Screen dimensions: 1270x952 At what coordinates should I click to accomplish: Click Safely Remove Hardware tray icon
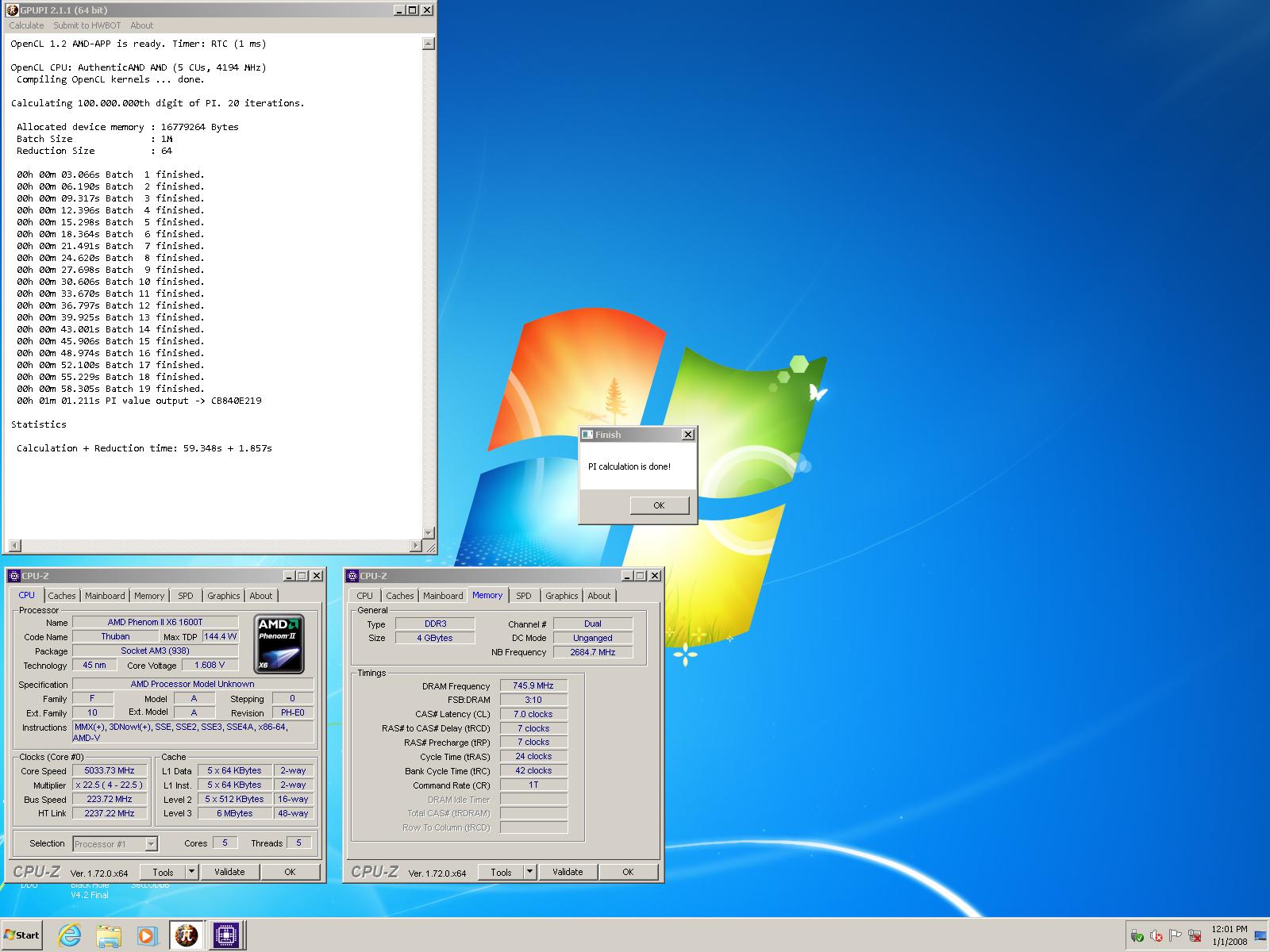pyautogui.click(x=1137, y=936)
